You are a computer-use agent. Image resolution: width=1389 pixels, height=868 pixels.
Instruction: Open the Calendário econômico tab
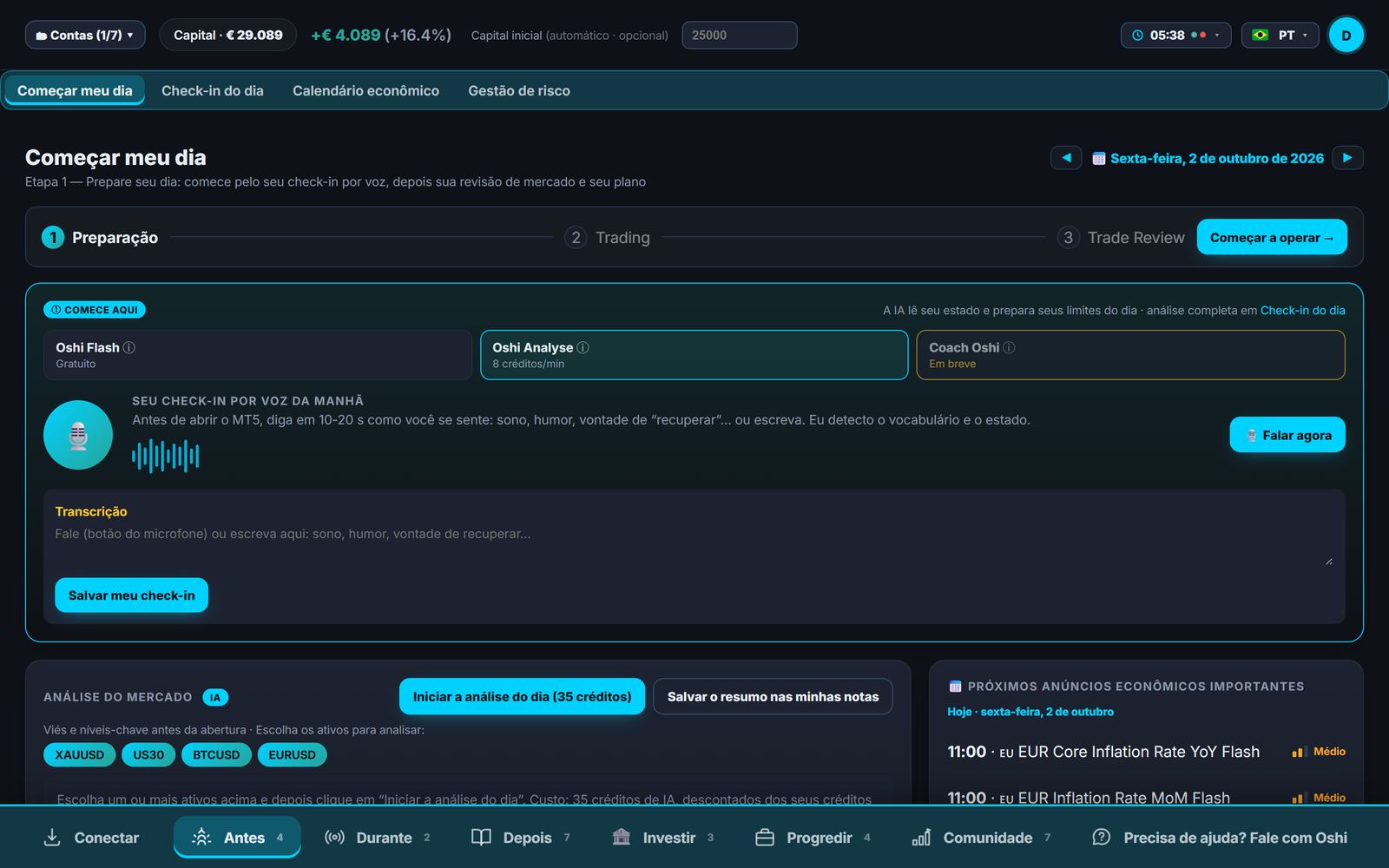(x=365, y=91)
